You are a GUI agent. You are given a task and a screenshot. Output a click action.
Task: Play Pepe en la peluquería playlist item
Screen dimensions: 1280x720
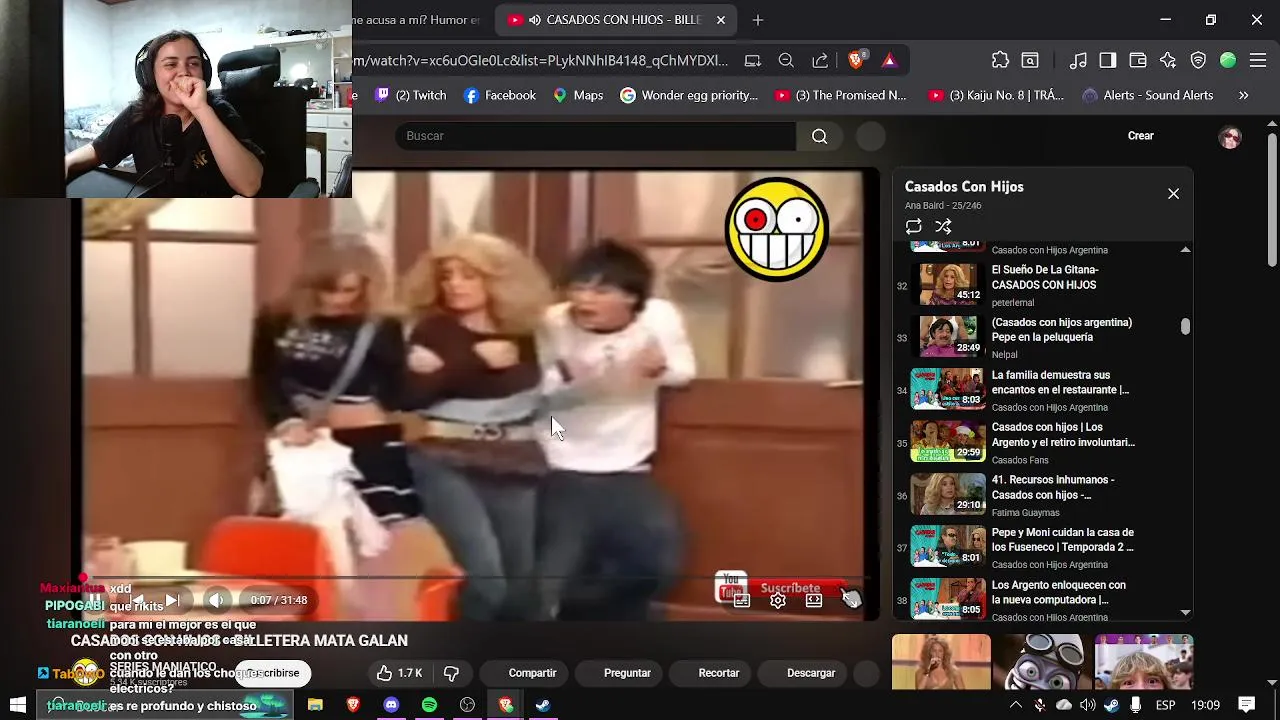click(x=1040, y=338)
